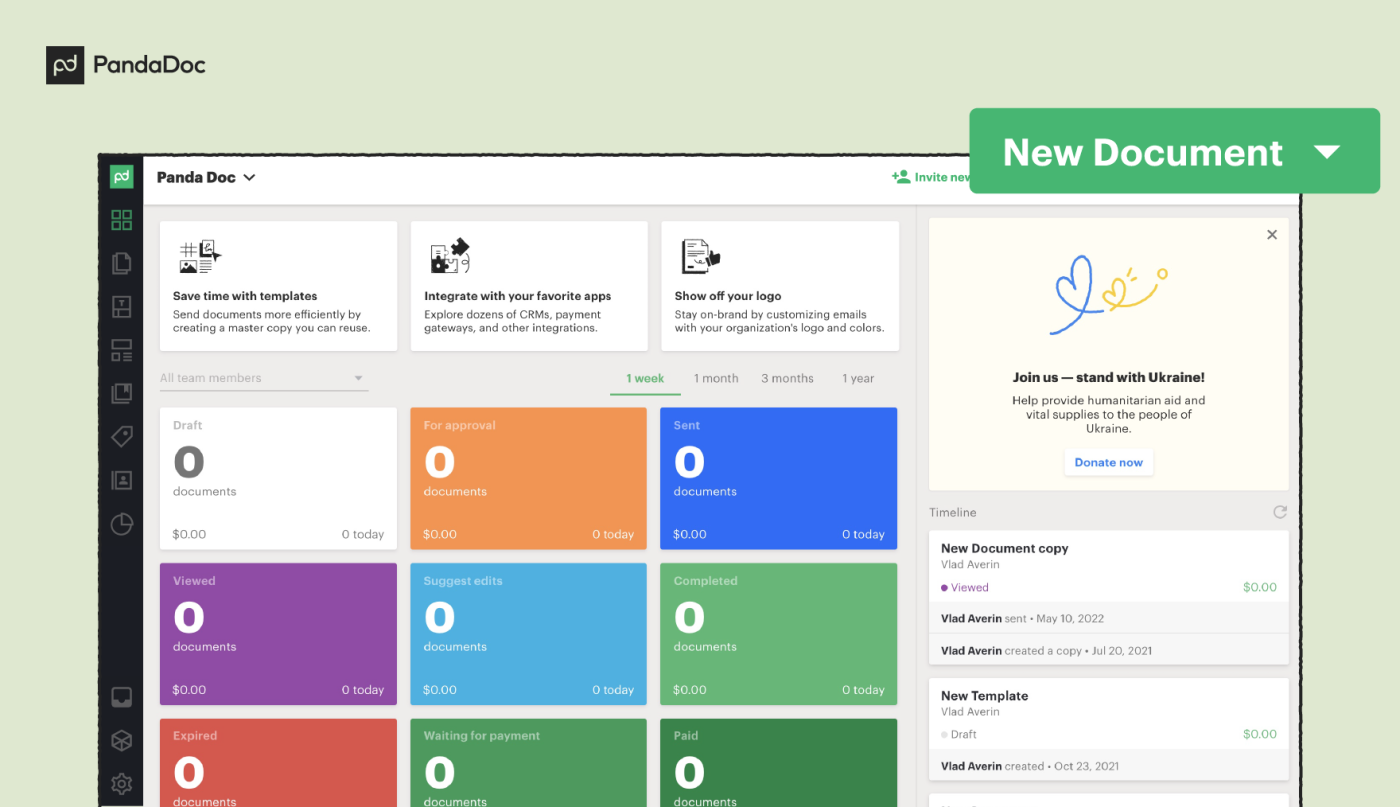
Task: Open Integrate with your favorite apps card
Action: [529, 286]
